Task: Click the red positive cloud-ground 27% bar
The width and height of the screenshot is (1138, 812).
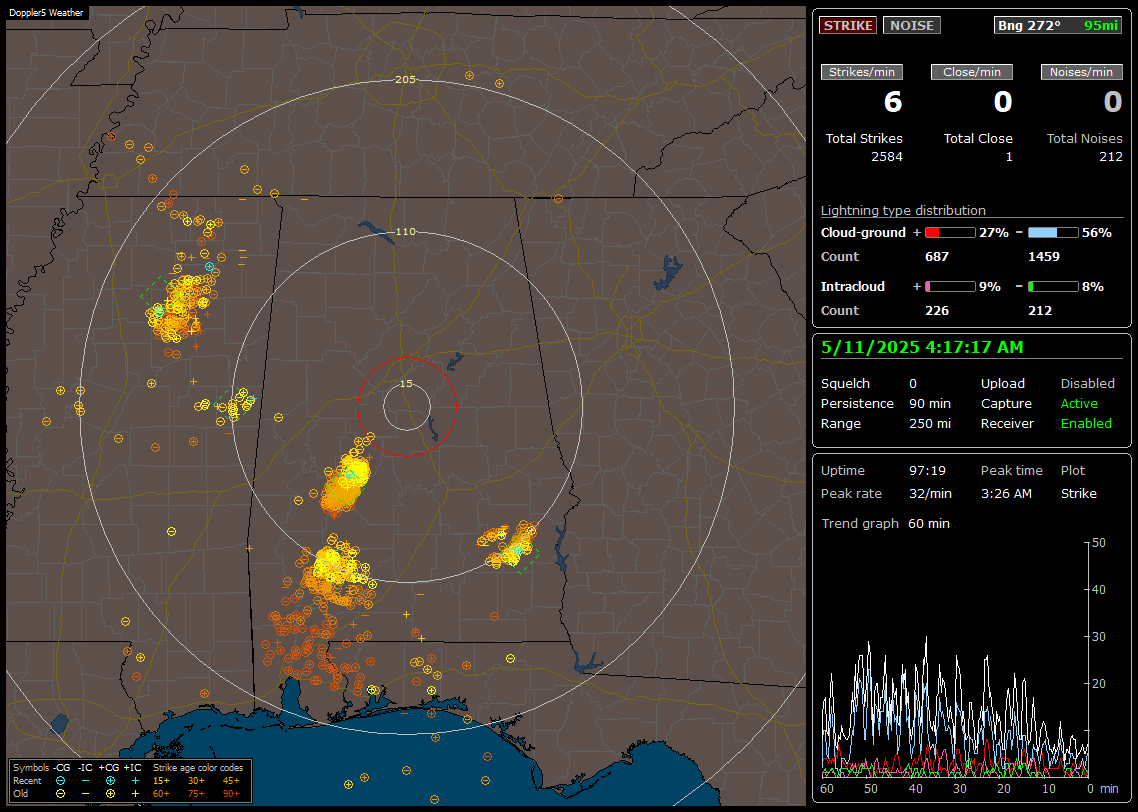Action: (x=950, y=233)
